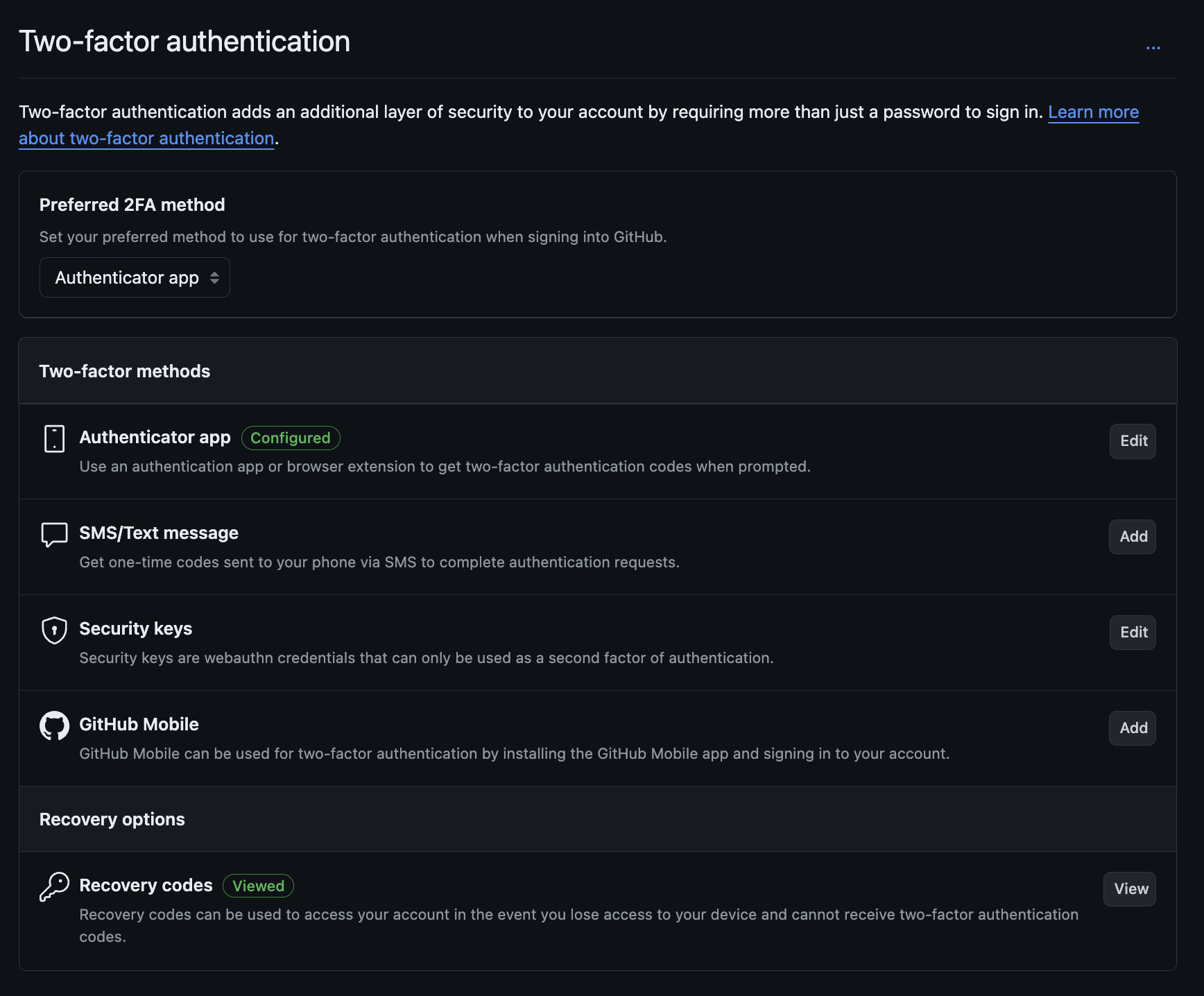
Task: Click the Security keys shield icon
Action: pos(54,630)
